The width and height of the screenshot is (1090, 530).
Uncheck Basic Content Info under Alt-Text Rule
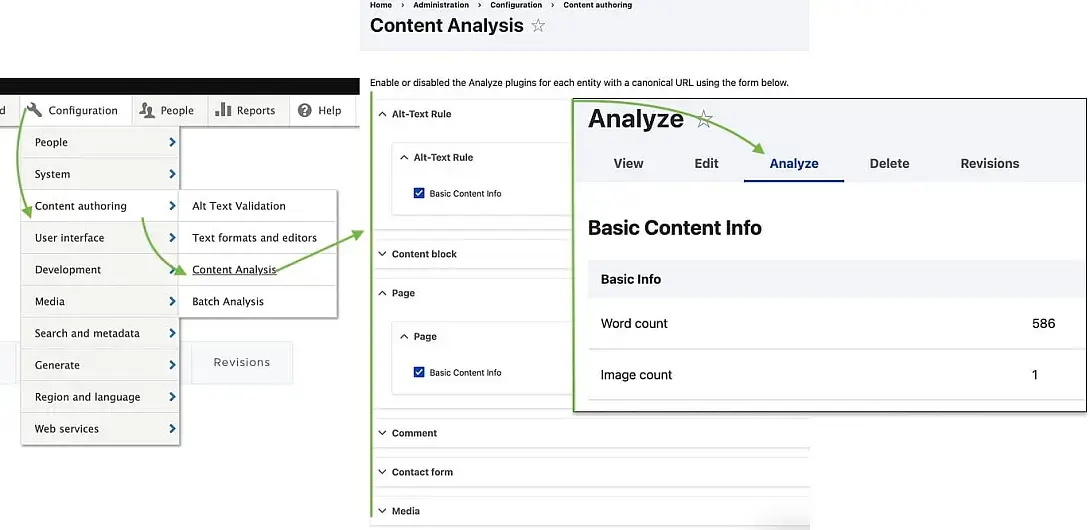coord(418,193)
